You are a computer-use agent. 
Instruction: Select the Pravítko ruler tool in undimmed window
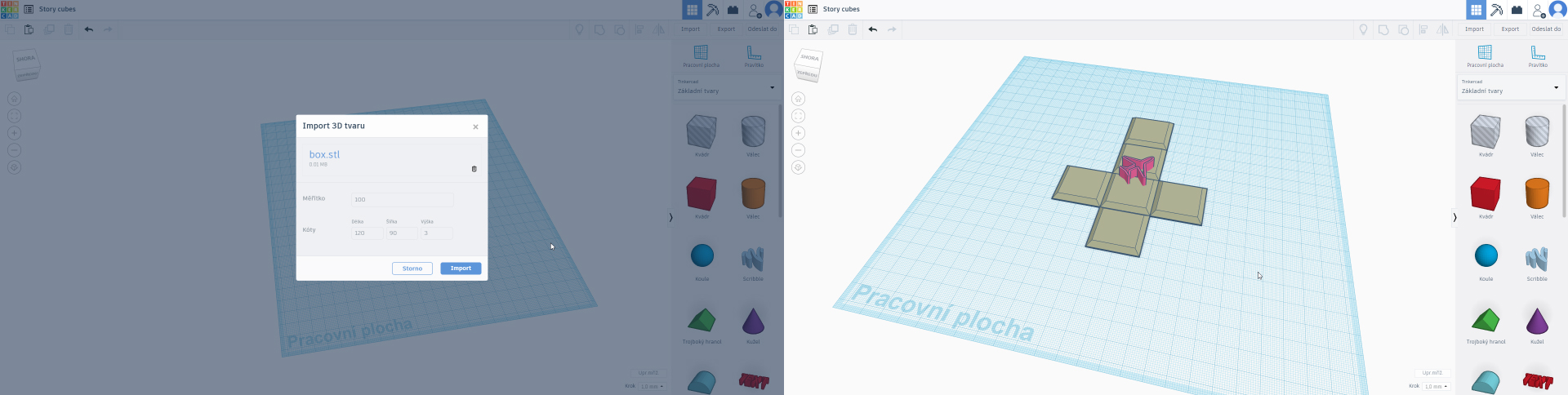pyautogui.click(x=1537, y=55)
